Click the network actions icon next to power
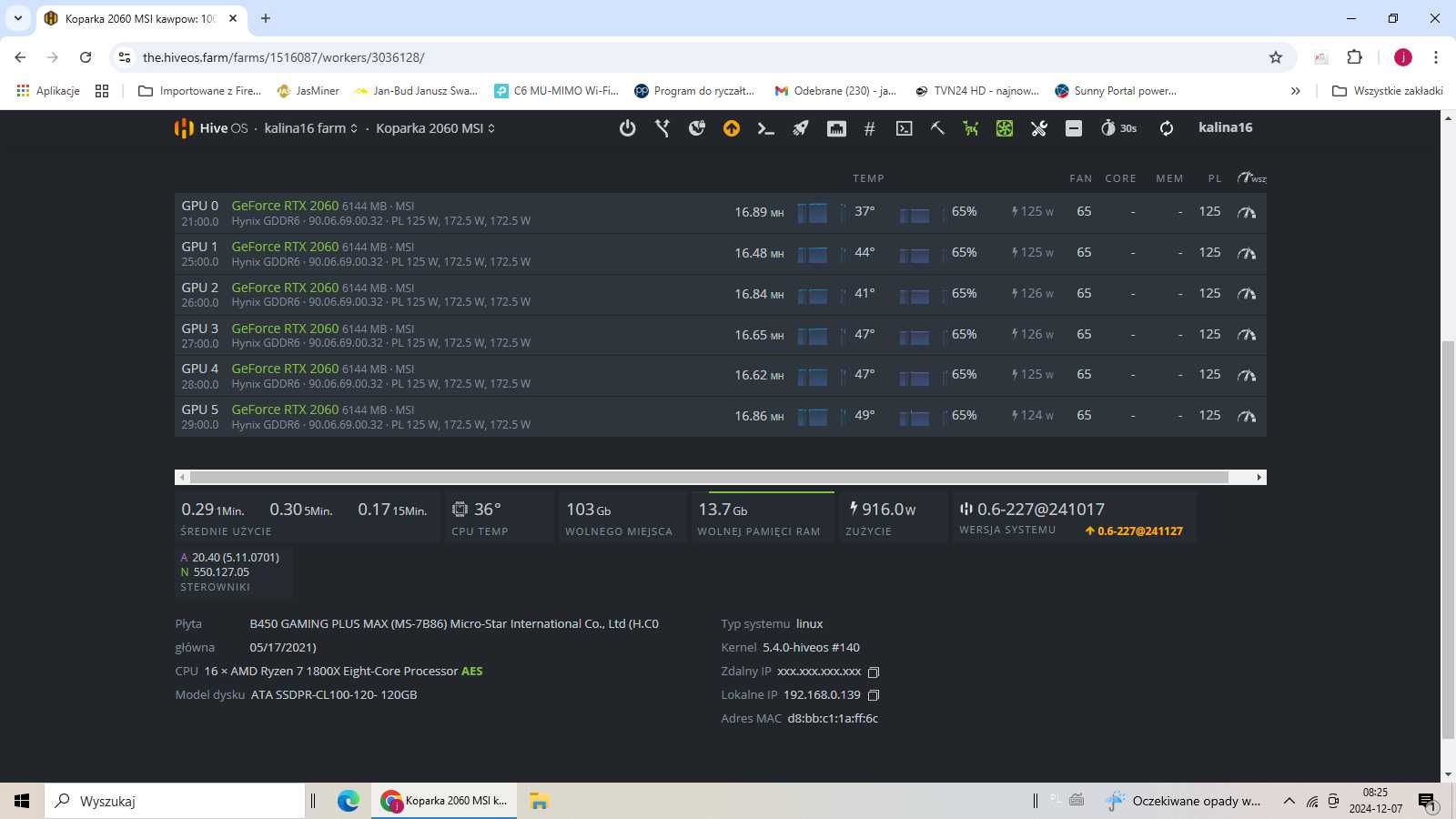This screenshot has width=1456, height=819. 662,128
